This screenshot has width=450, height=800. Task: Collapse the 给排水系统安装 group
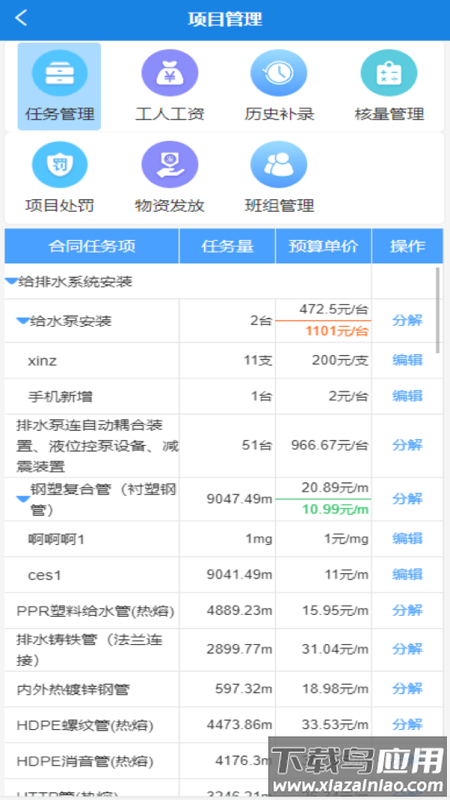pos(11,281)
